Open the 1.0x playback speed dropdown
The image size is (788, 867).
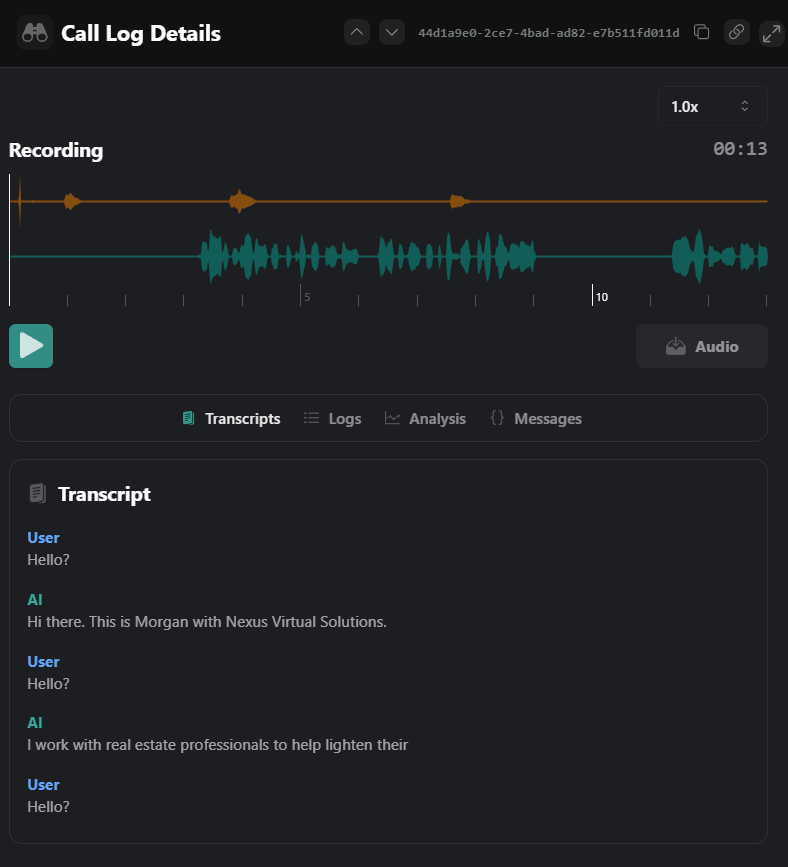[712, 106]
